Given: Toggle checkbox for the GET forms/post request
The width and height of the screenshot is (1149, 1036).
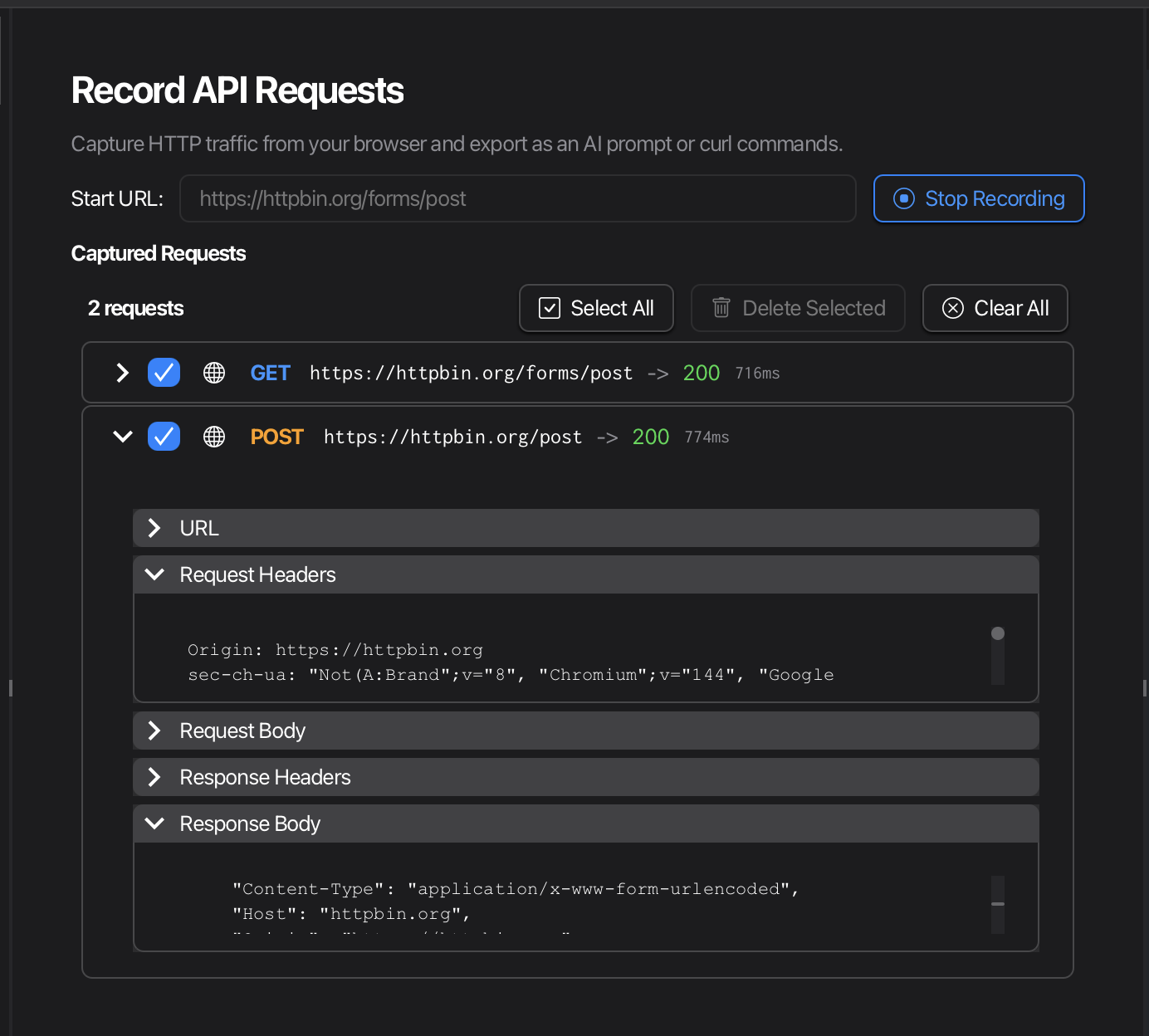Looking at the screenshot, I should [x=164, y=373].
